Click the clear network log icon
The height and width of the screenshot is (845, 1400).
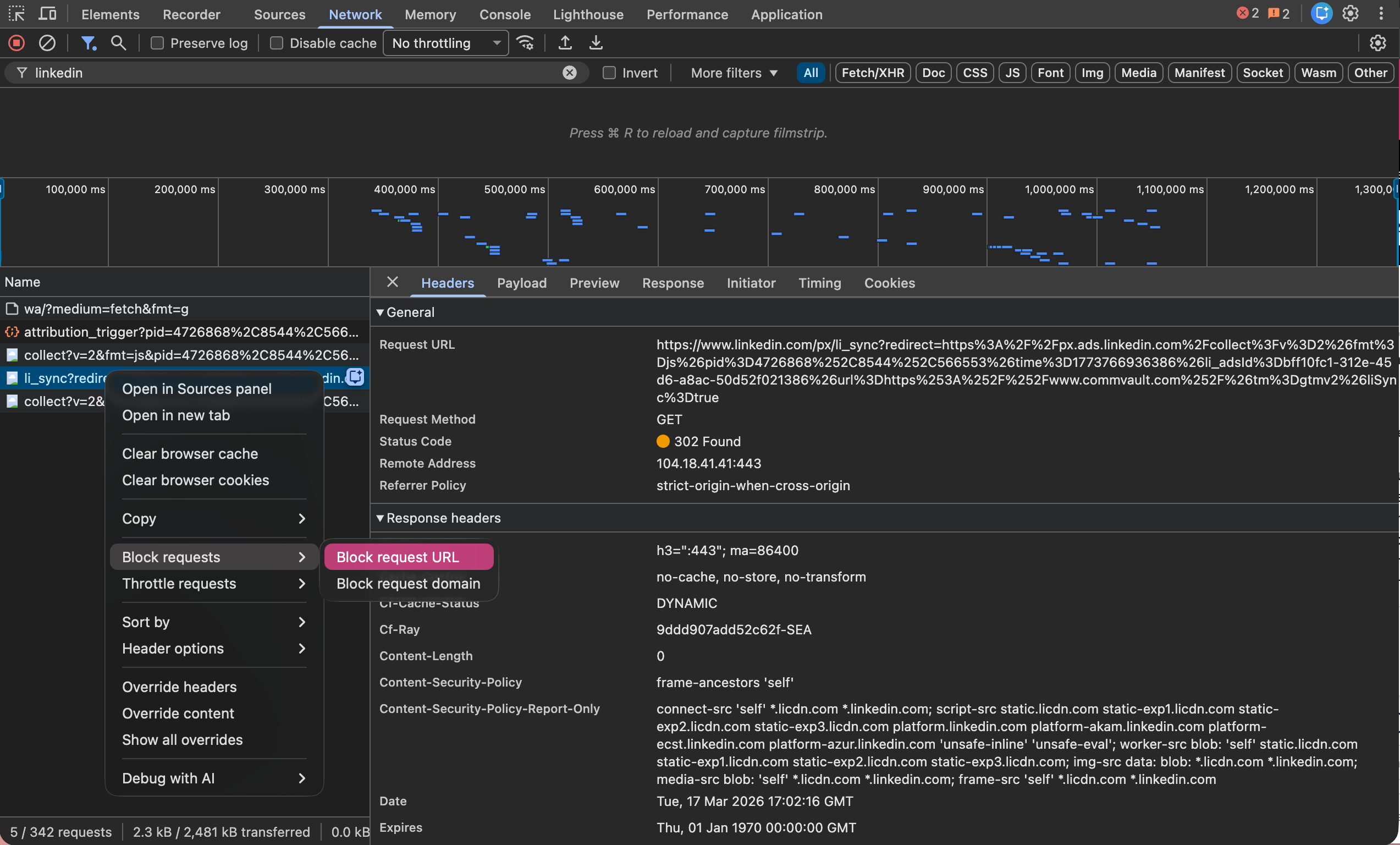(x=47, y=43)
